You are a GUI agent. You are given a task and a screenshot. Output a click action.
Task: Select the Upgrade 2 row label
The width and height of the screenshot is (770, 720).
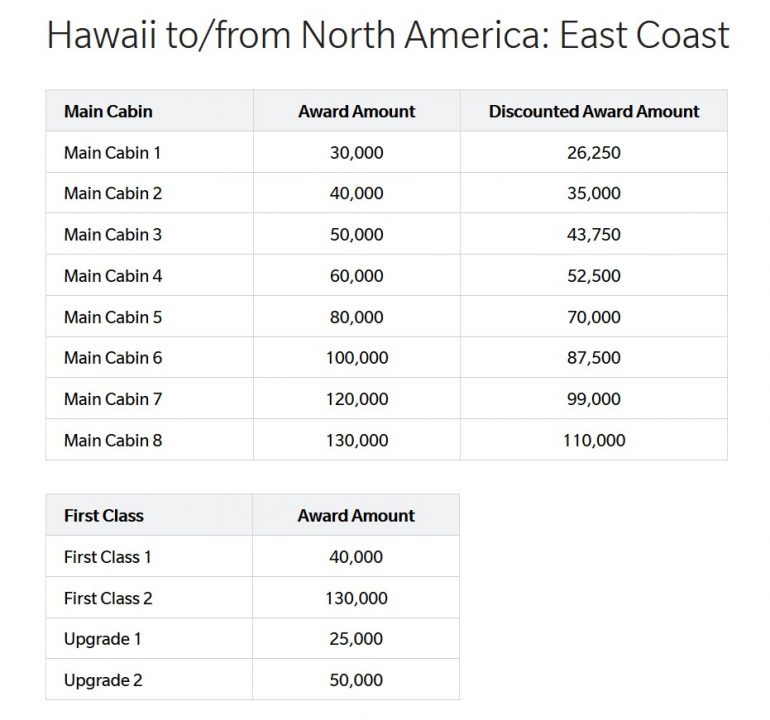(102, 680)
